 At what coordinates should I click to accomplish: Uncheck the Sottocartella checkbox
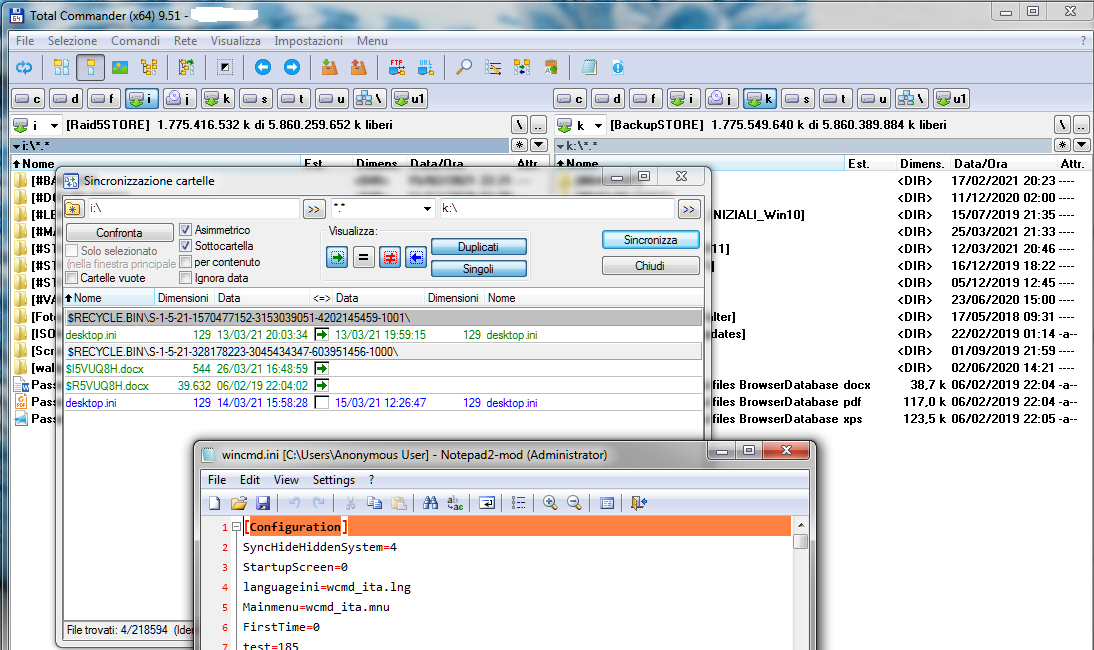click(x=186, y=245)
